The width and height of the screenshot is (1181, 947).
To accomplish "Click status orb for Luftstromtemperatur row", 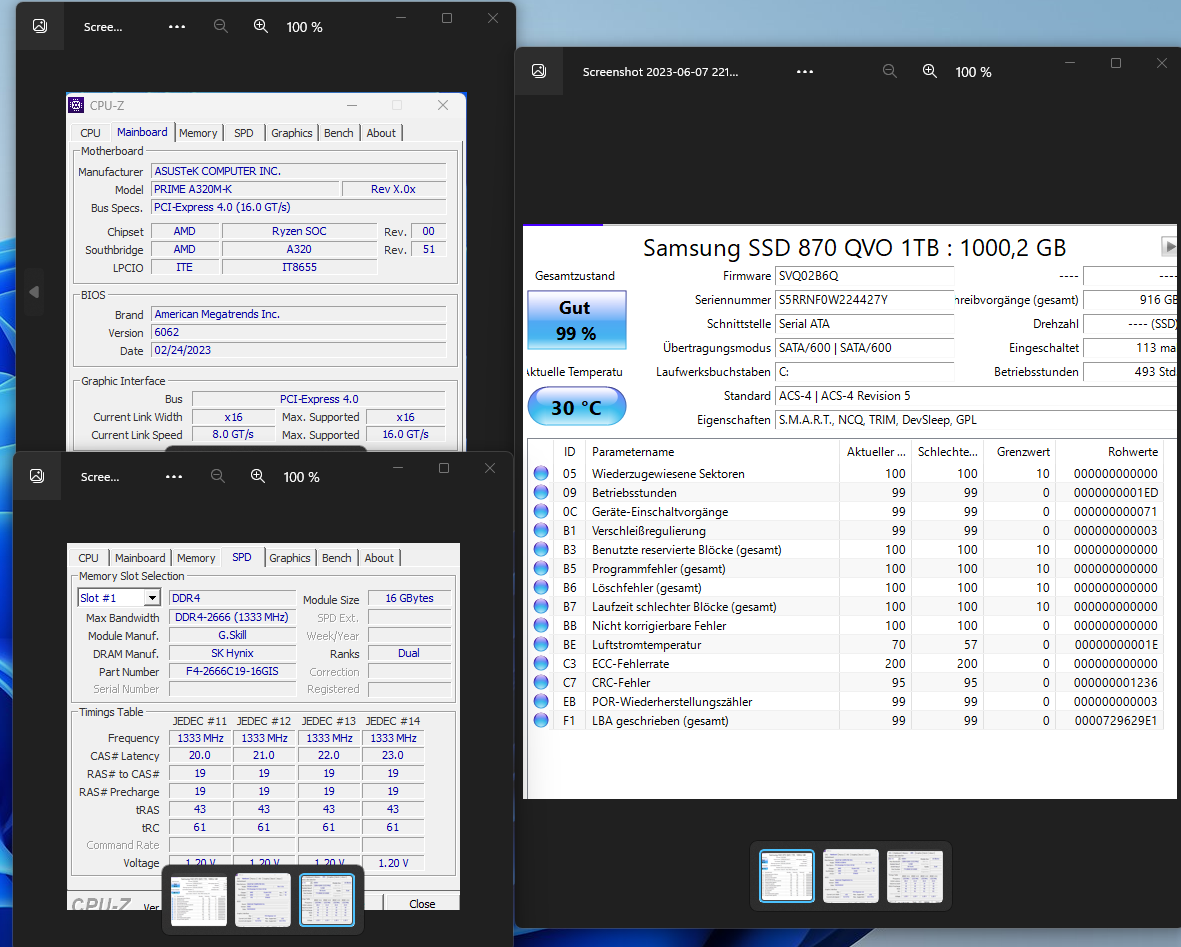I will pyautogui.click(x=541, y=644).
